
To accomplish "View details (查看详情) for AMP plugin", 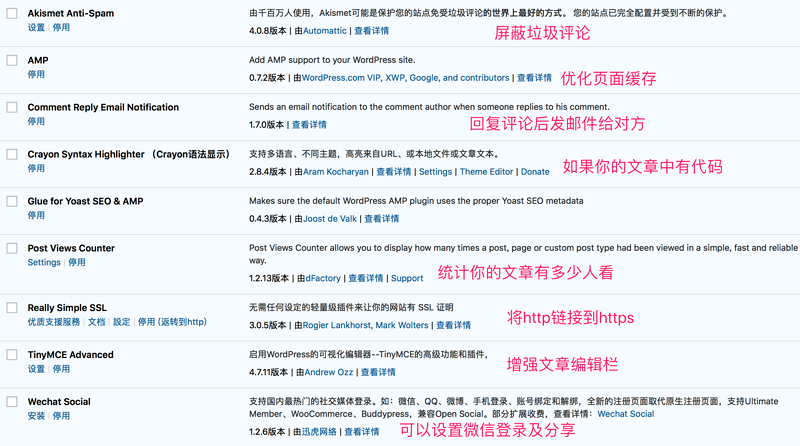I will (x=534, y=78).
